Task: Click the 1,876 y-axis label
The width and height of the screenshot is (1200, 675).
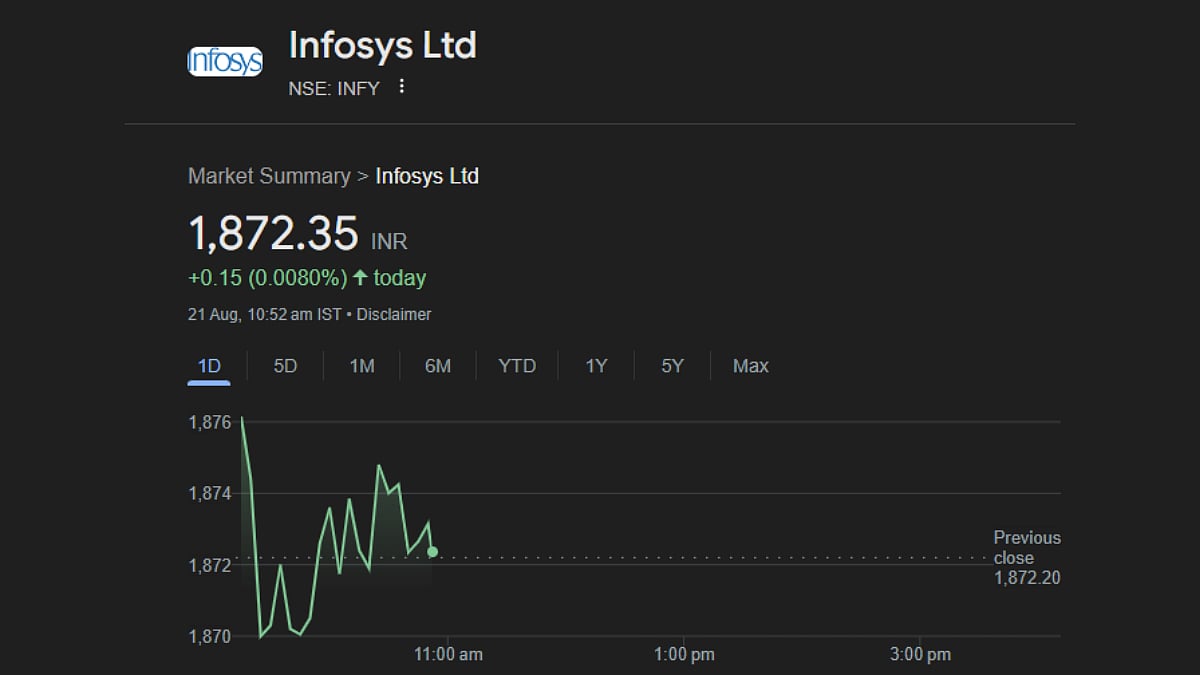Action: [210, 422]
